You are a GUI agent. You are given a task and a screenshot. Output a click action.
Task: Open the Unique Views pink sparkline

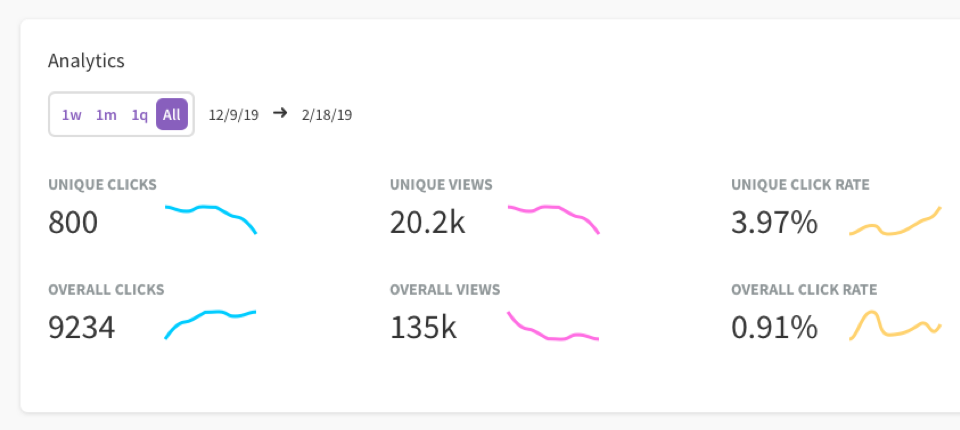point(553,220)
